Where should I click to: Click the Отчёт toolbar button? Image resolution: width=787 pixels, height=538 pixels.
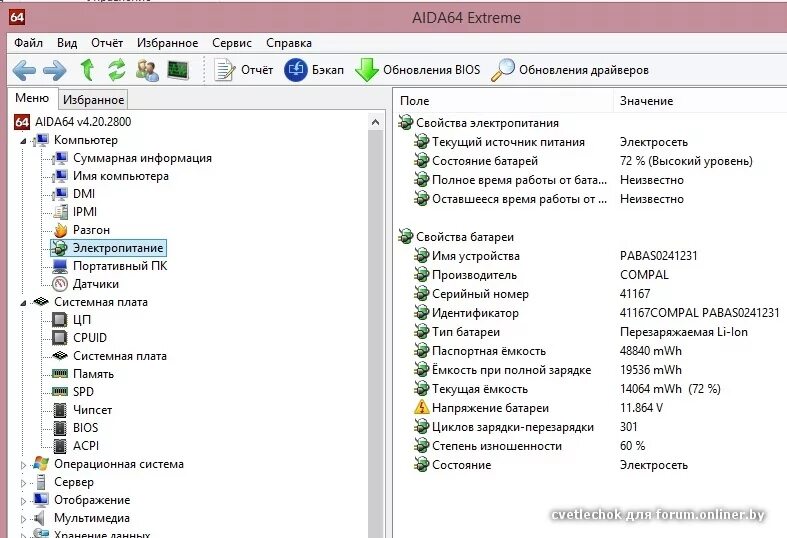[244, 70]
